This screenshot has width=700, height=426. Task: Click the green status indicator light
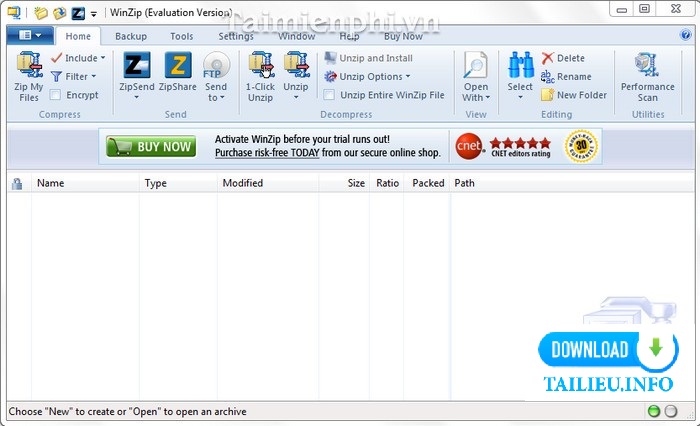point(654,411)
